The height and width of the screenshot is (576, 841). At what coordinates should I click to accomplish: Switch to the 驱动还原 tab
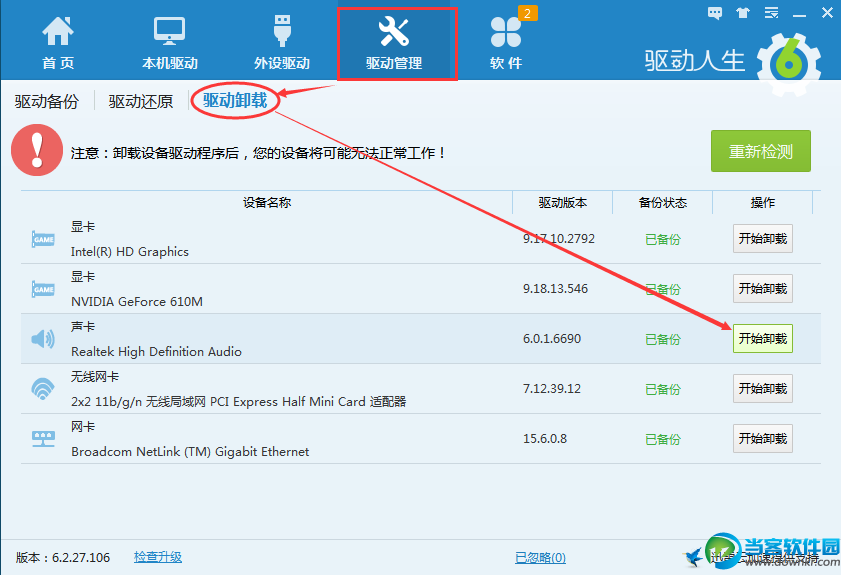click(x=141, y=101)
